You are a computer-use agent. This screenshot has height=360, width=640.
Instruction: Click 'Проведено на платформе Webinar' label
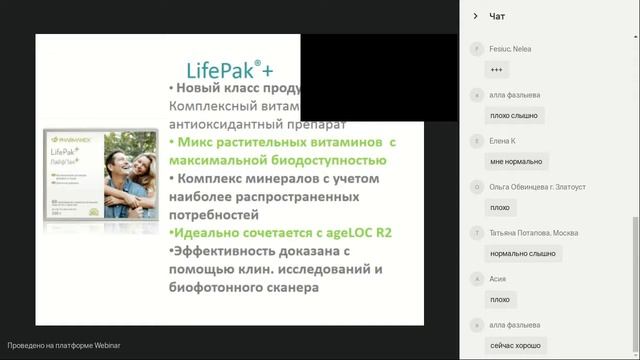click(64, 345)
